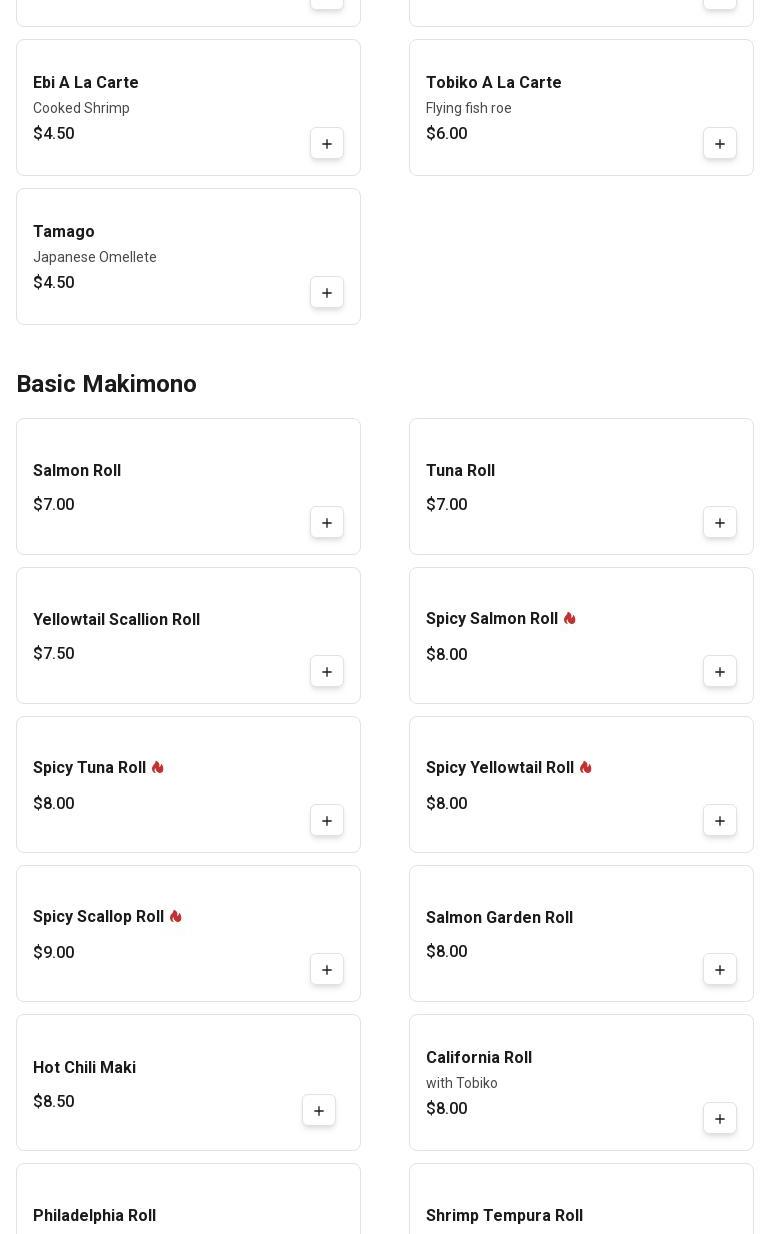Select the Tamago item name
Screen dimensions: 770x1234
coord(64,232)
